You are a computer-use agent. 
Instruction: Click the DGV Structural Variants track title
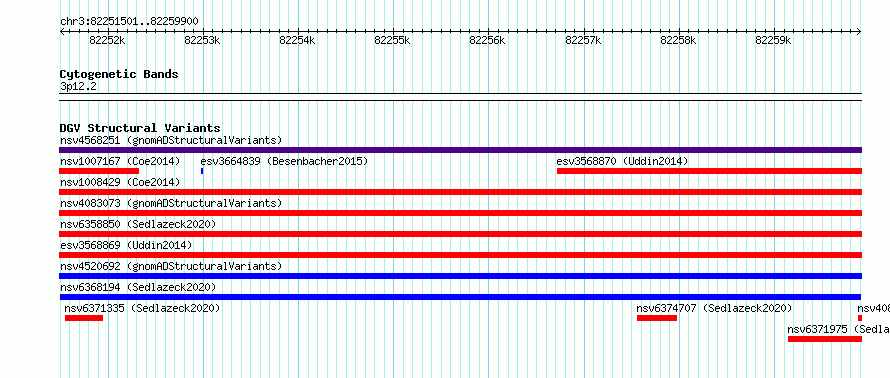(x=140, y=128)
